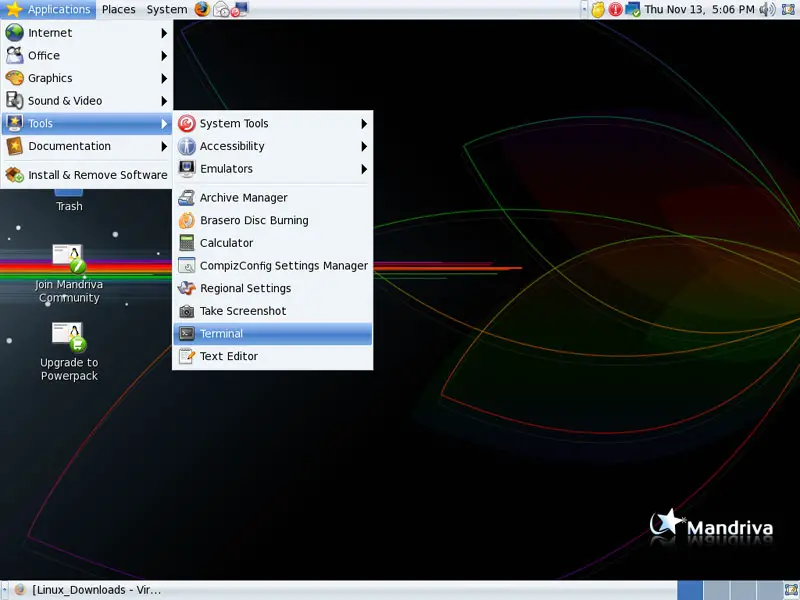Select the Trash desktop icon
The width and height of the screenshot is (800, 600).
tap(69, 201)
